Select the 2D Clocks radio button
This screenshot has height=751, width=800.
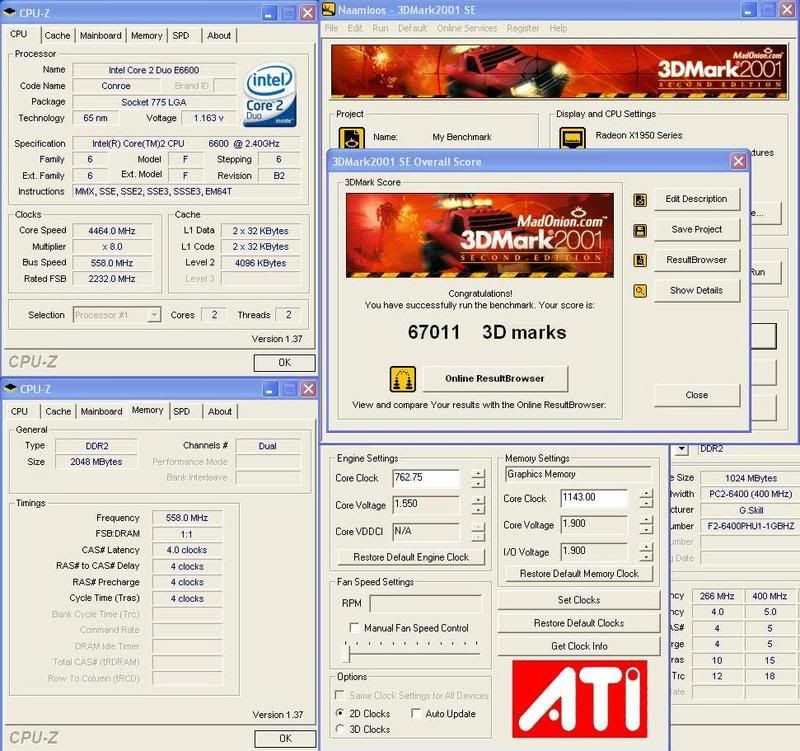(x=340, y=713)
